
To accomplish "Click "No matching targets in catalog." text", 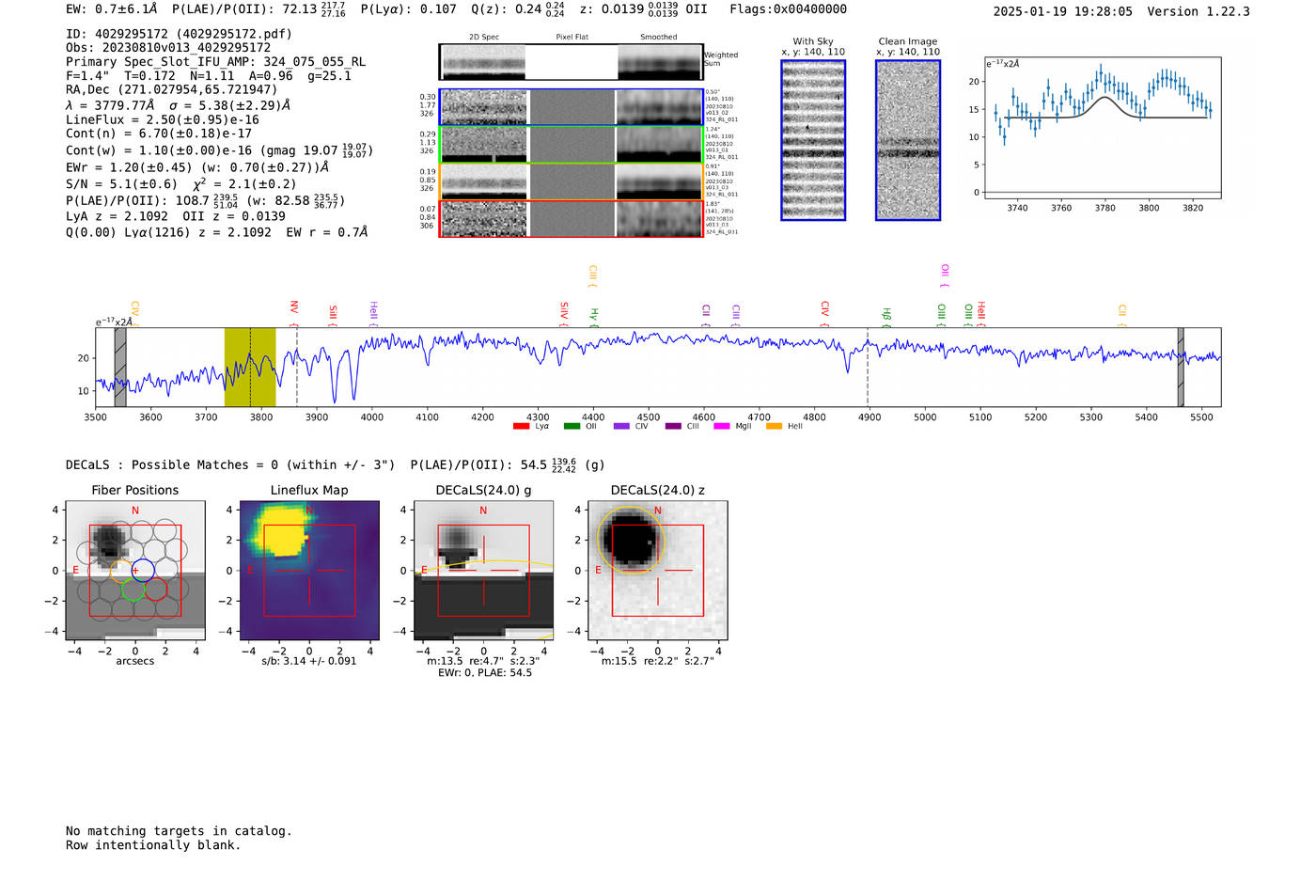I will (179, 831).
